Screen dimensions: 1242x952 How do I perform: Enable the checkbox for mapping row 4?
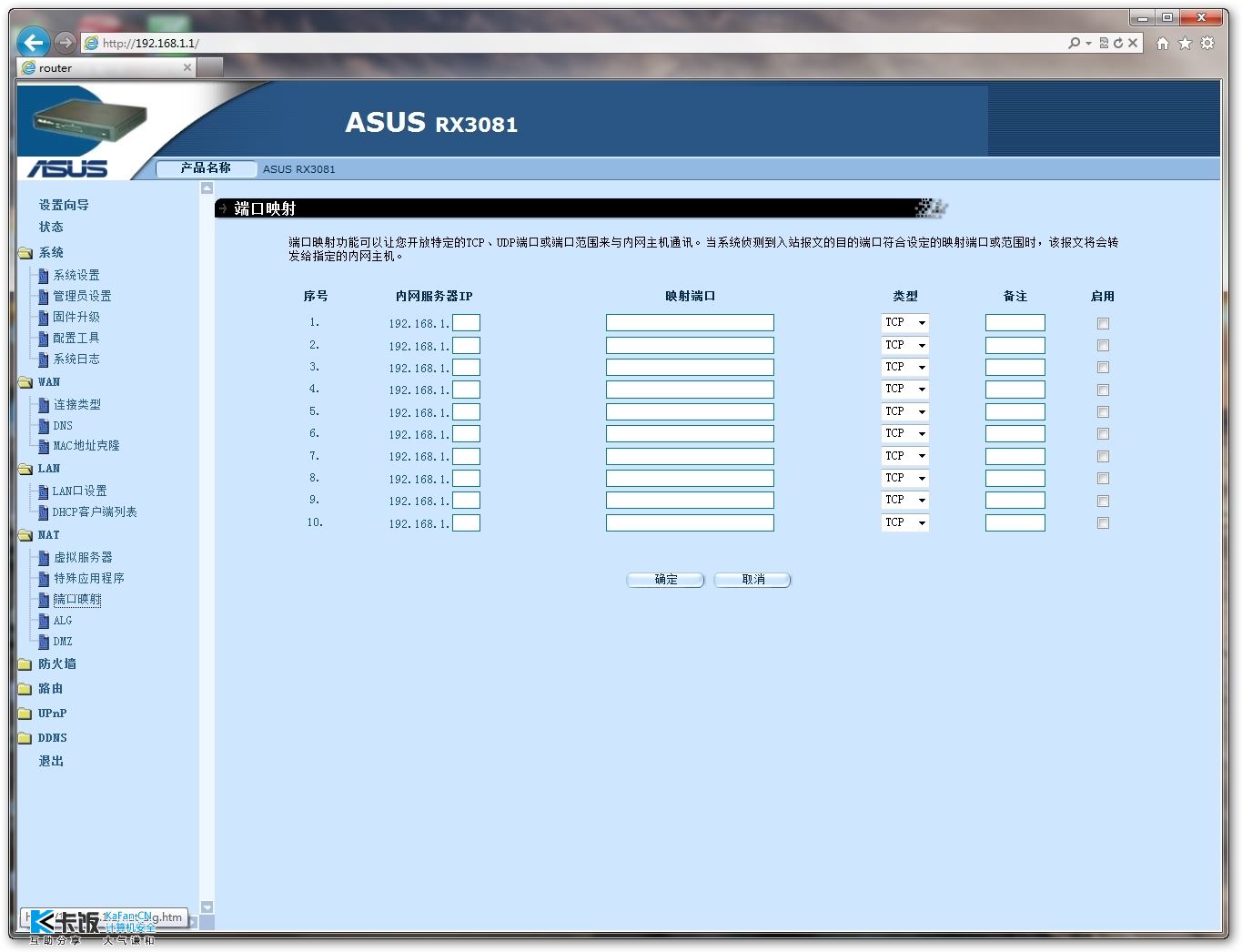click(x=1103, y=390)
